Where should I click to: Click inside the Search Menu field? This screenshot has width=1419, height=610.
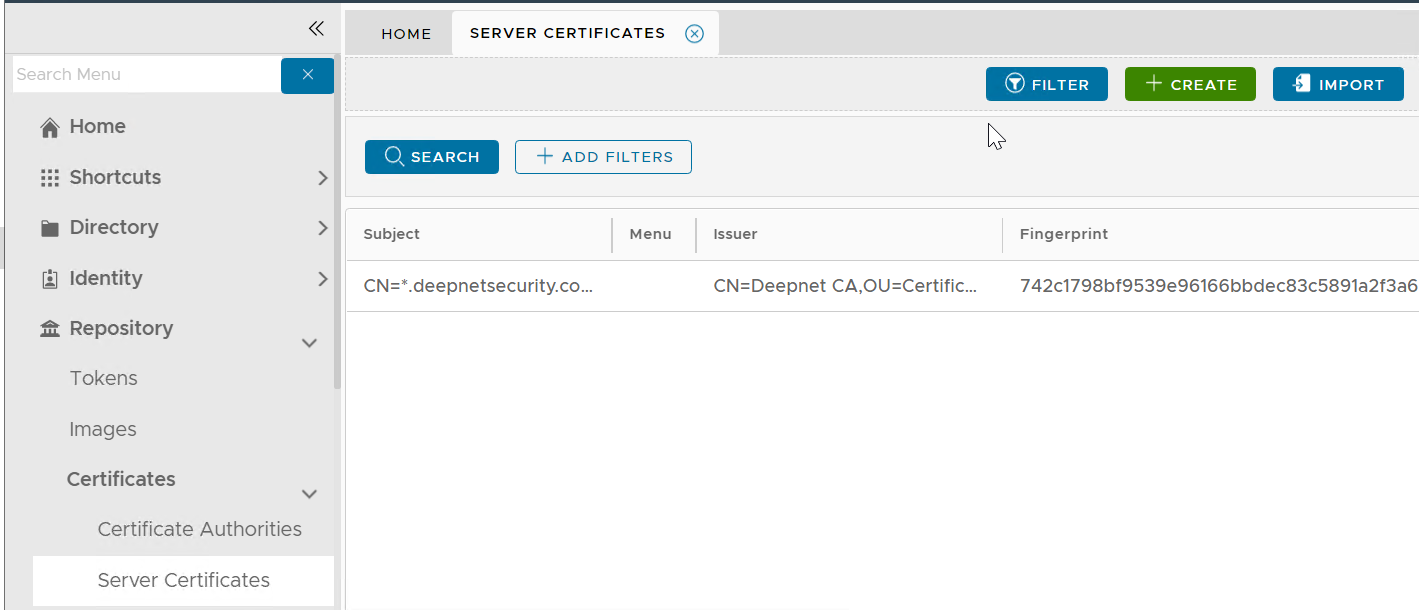click(x=145, y=75)
